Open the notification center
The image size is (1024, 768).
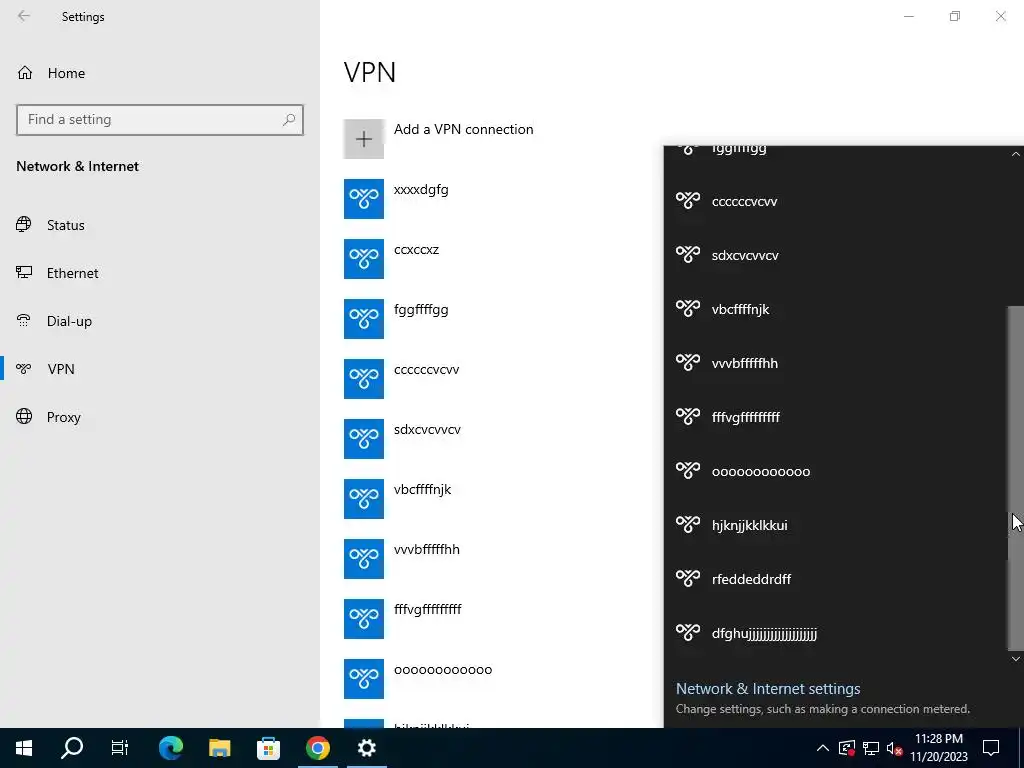991,748
